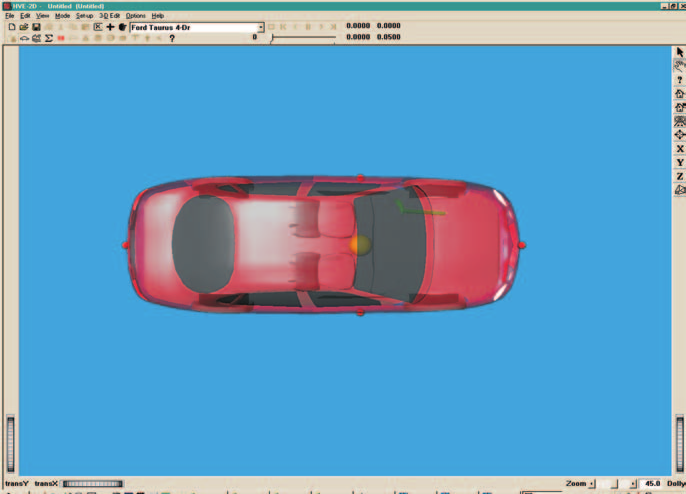Click the plus add-object icon
686x494 pixels.
click(x=110, y=27)
